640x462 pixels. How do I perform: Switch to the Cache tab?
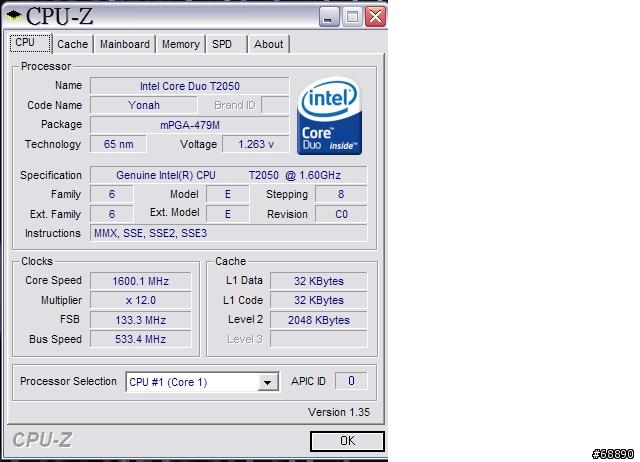coord(73,44)
